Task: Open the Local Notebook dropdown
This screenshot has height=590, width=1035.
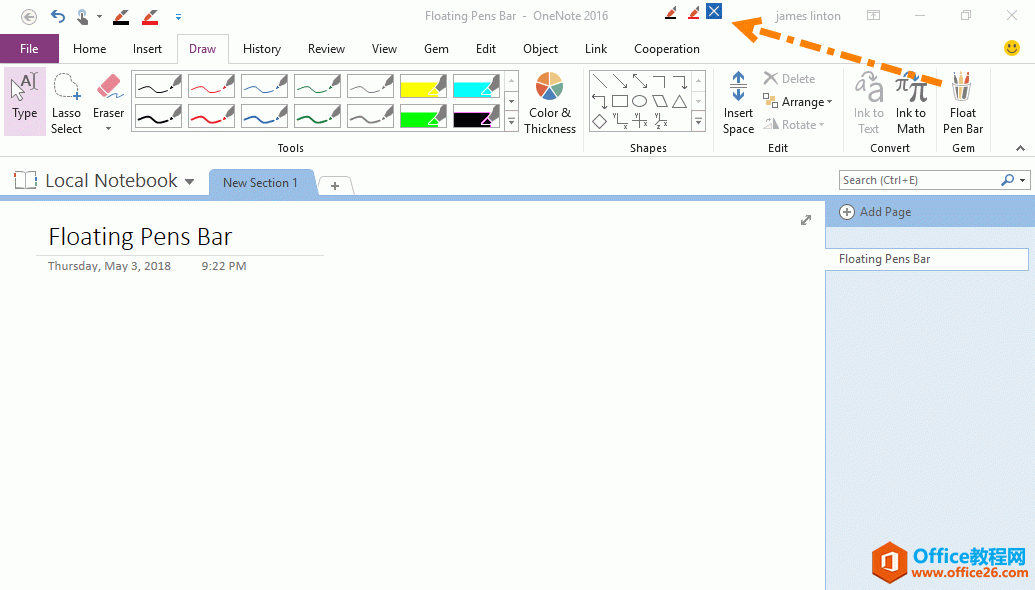Action: [x=189, y=181]
